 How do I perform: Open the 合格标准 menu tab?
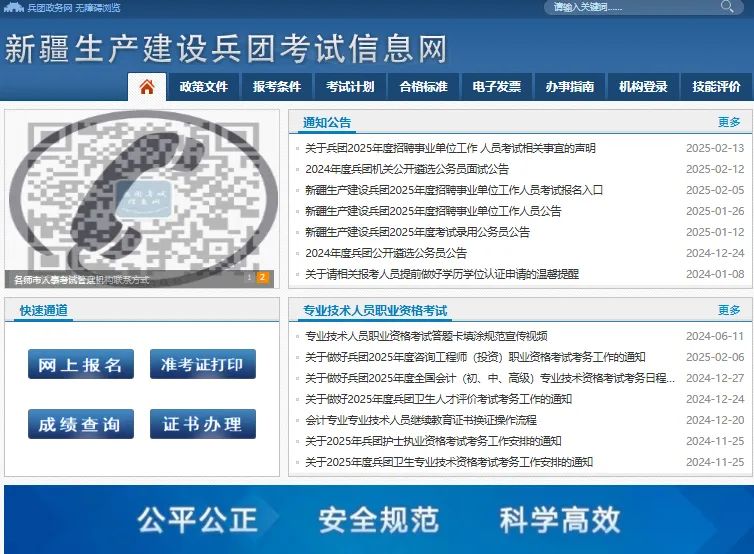[423, 87]
